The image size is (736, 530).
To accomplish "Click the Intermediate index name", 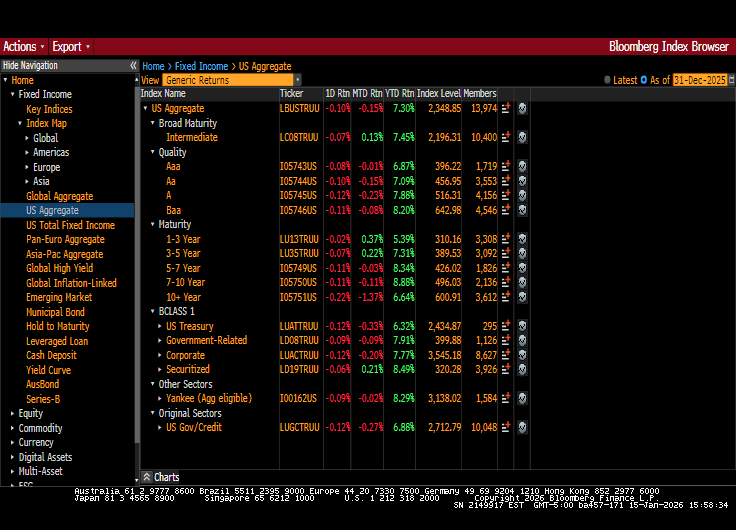I will pos(192,138).
